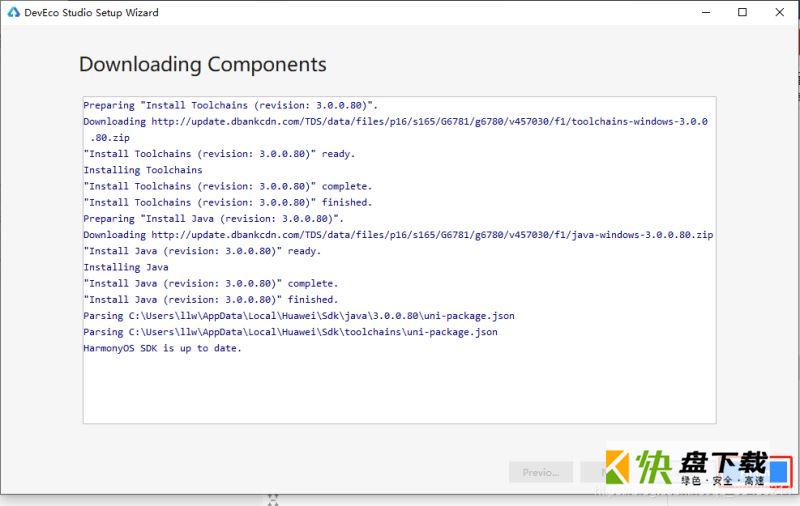Click the 'Preparing "Install Java' log line
This screenshot has height=506, width=800.
213,218
